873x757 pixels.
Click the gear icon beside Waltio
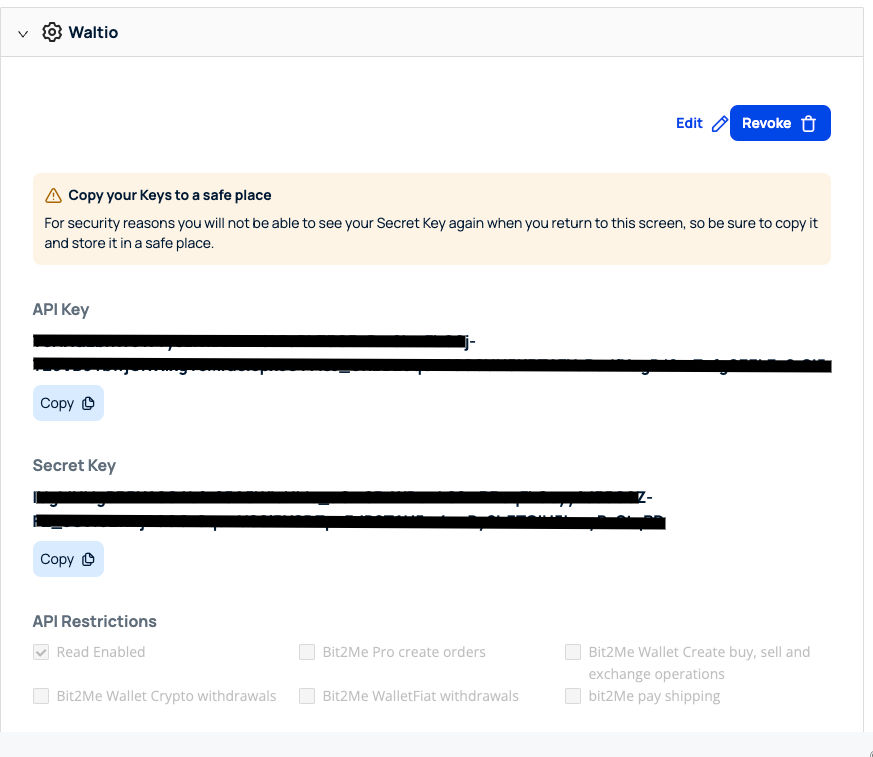point(52,33)
